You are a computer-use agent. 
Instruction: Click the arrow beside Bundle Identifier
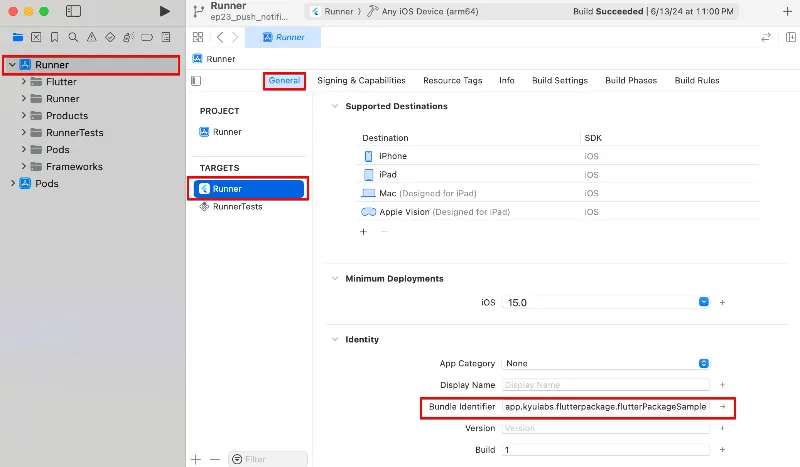point(722,407)
